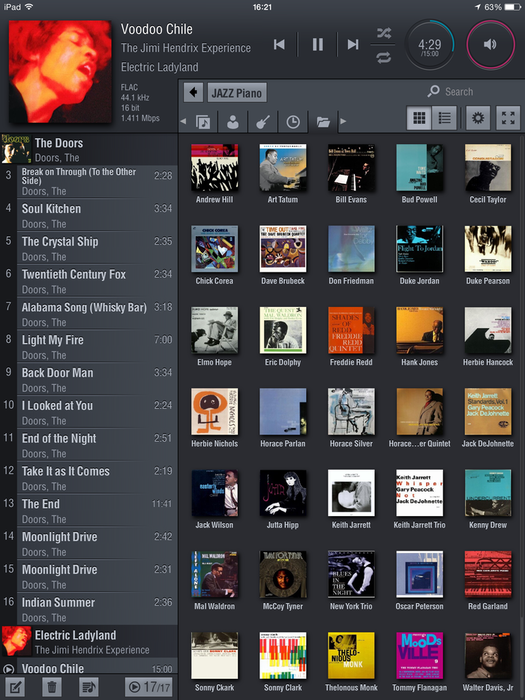
Task: Play End of the Night from queue
Action: click(x=89, y=445)
